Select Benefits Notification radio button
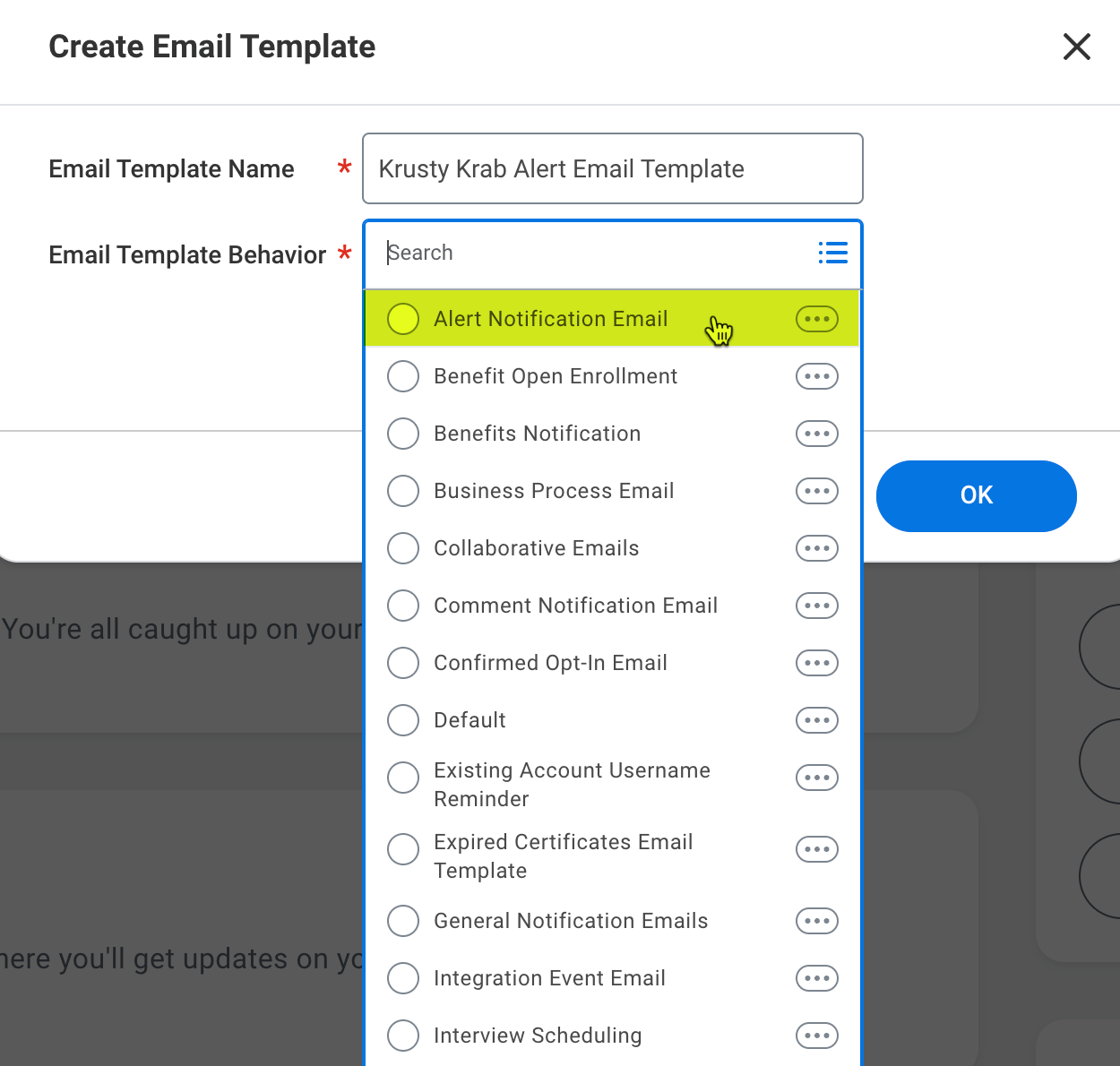The image size is (1120, 1066). point(403,434)
